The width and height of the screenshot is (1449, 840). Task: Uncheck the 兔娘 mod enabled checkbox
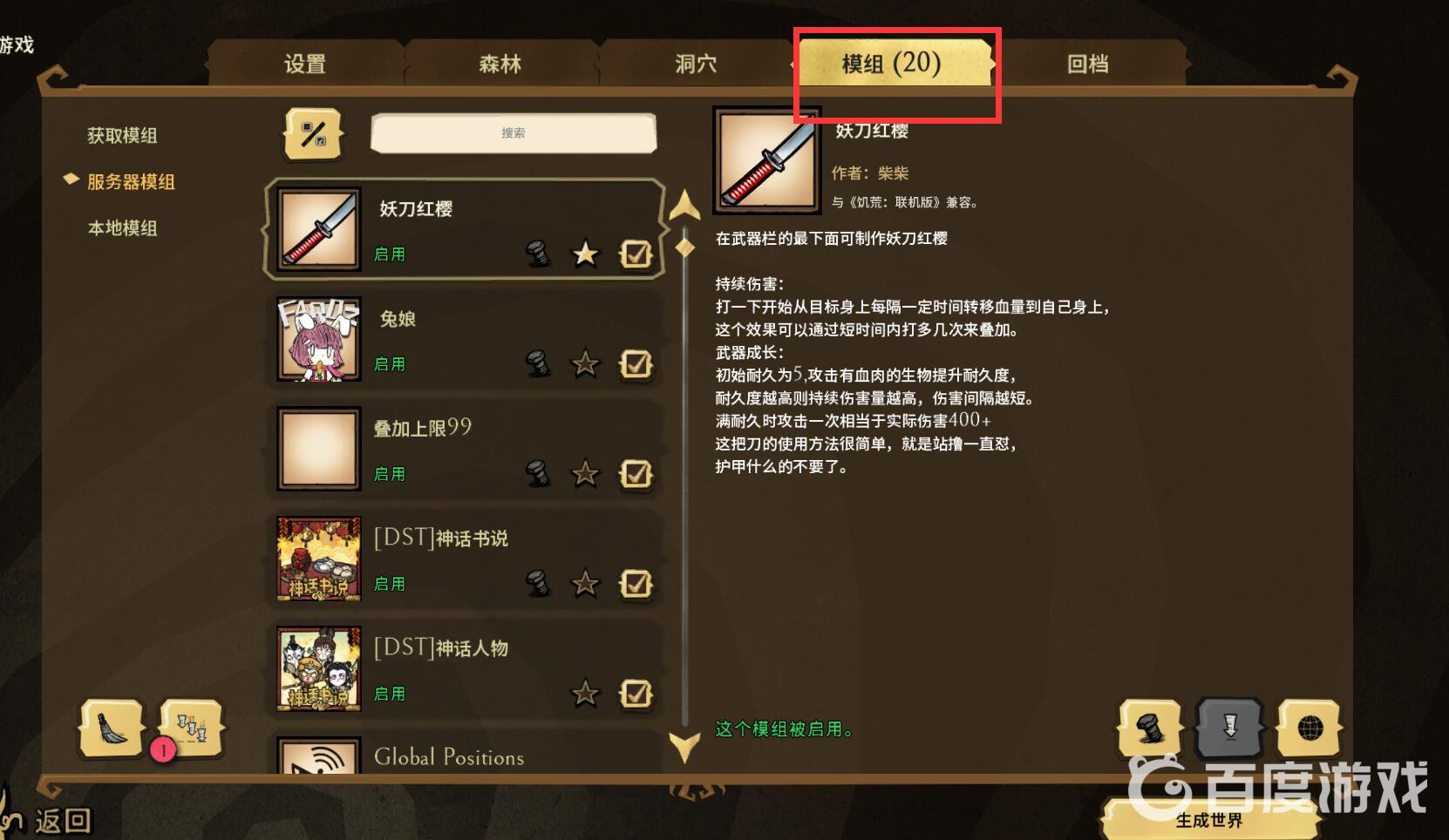pos(636,363)
